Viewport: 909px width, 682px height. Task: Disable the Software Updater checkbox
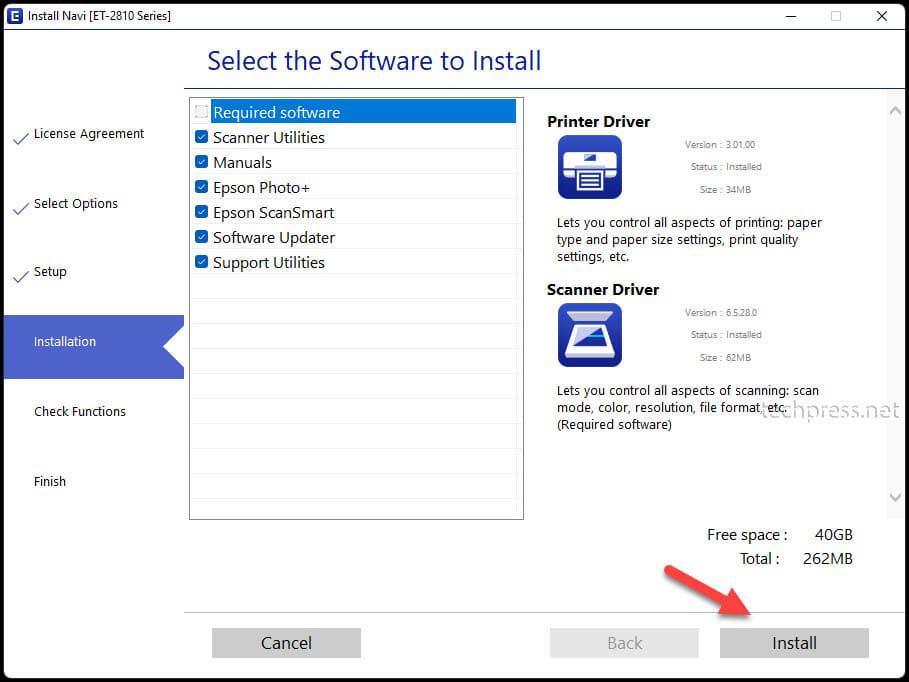(x=201, y=237)
